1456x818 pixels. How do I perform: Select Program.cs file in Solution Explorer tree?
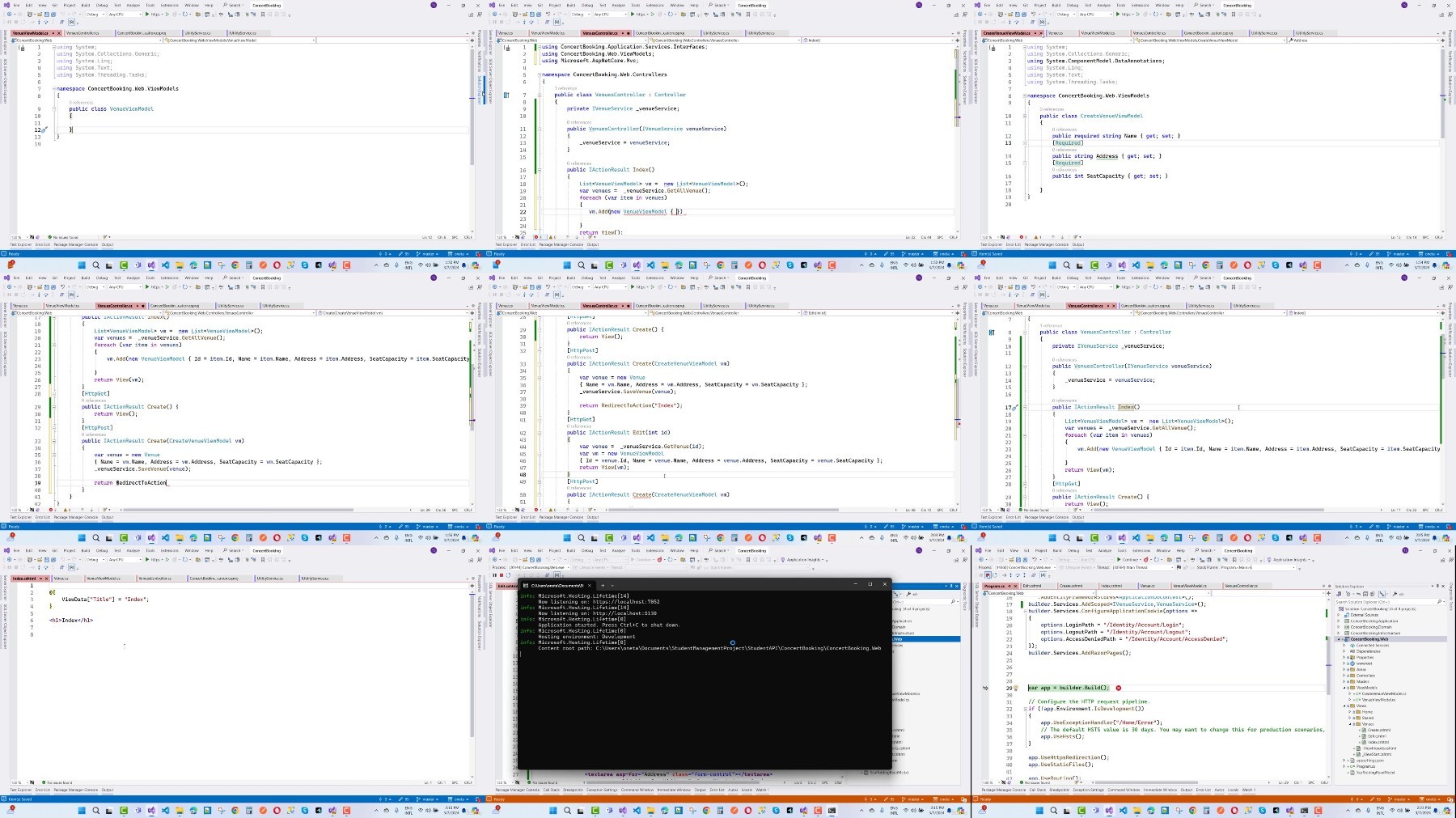click(x=1365, y=766)
